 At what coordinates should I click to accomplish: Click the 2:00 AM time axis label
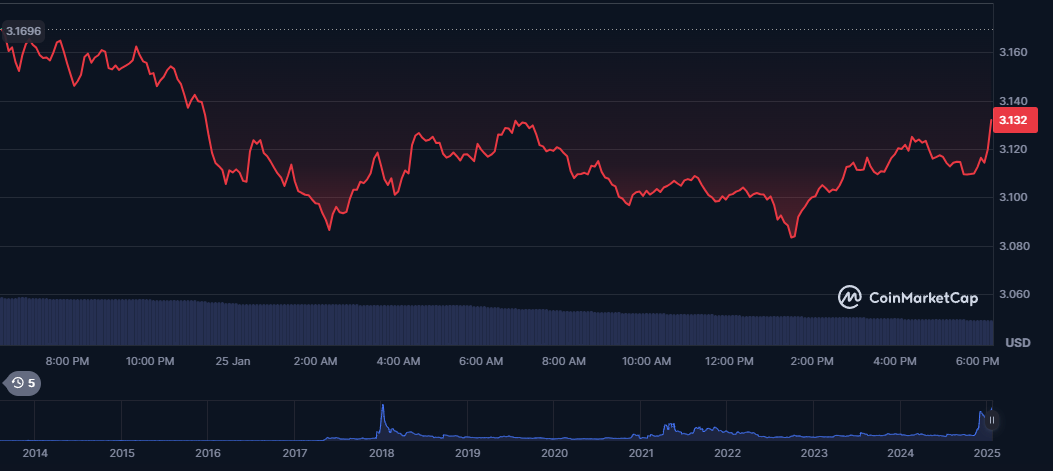pos(316,360)
